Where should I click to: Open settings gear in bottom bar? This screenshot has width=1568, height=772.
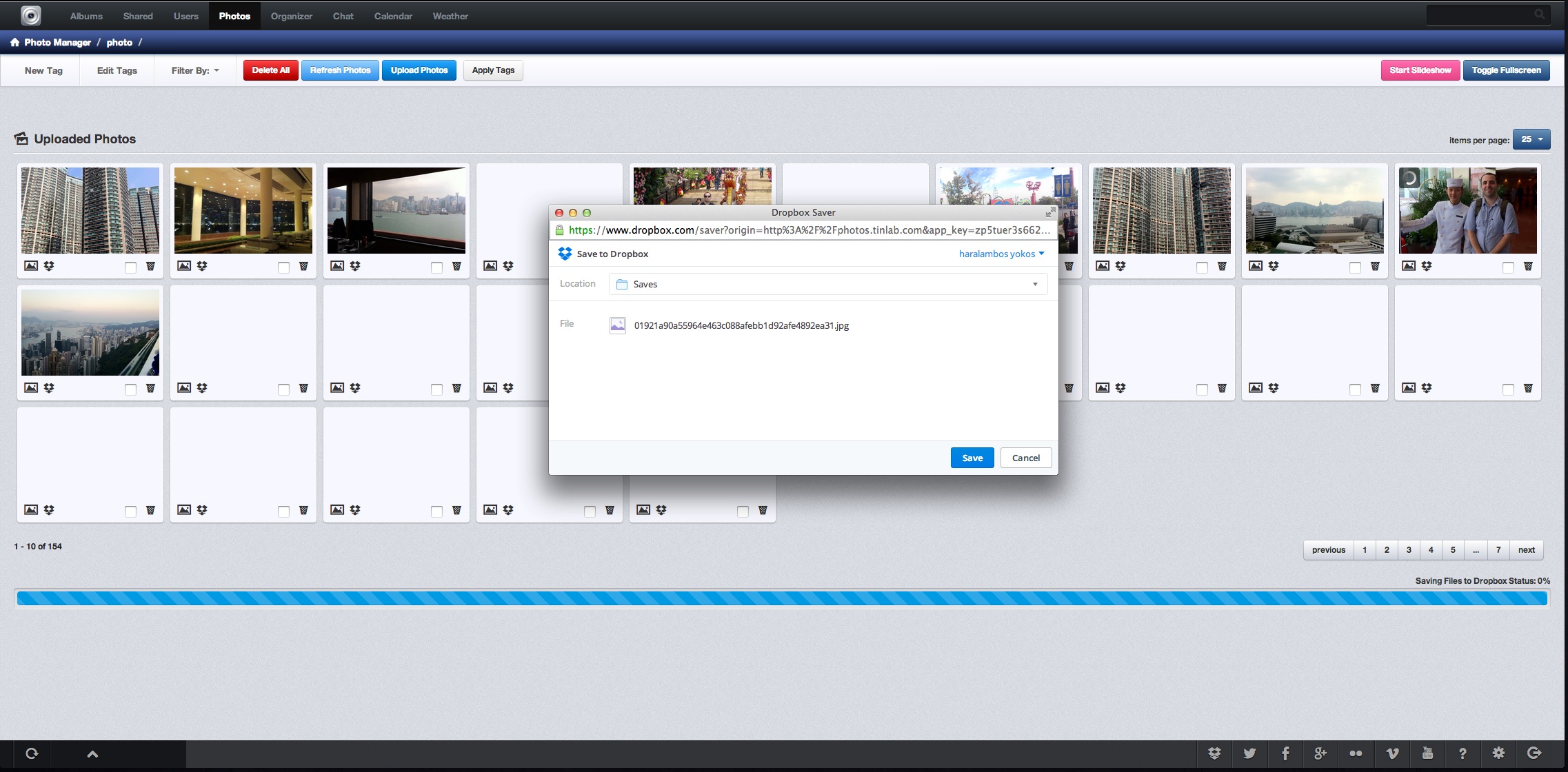pyautogui.click(x=1498, y=753)
